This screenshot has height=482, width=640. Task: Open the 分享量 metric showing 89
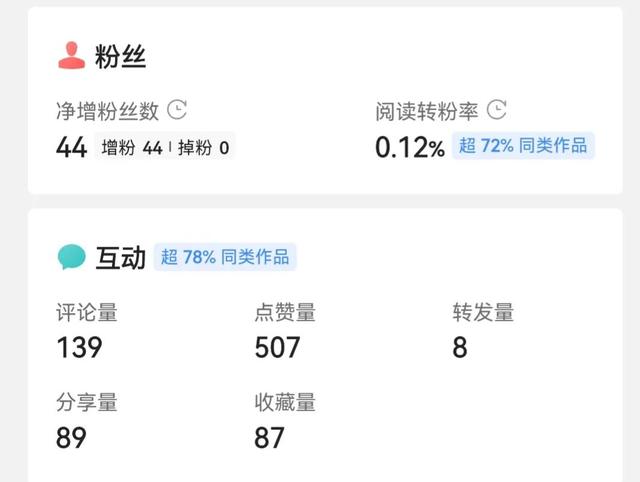(x=71, y=437)
